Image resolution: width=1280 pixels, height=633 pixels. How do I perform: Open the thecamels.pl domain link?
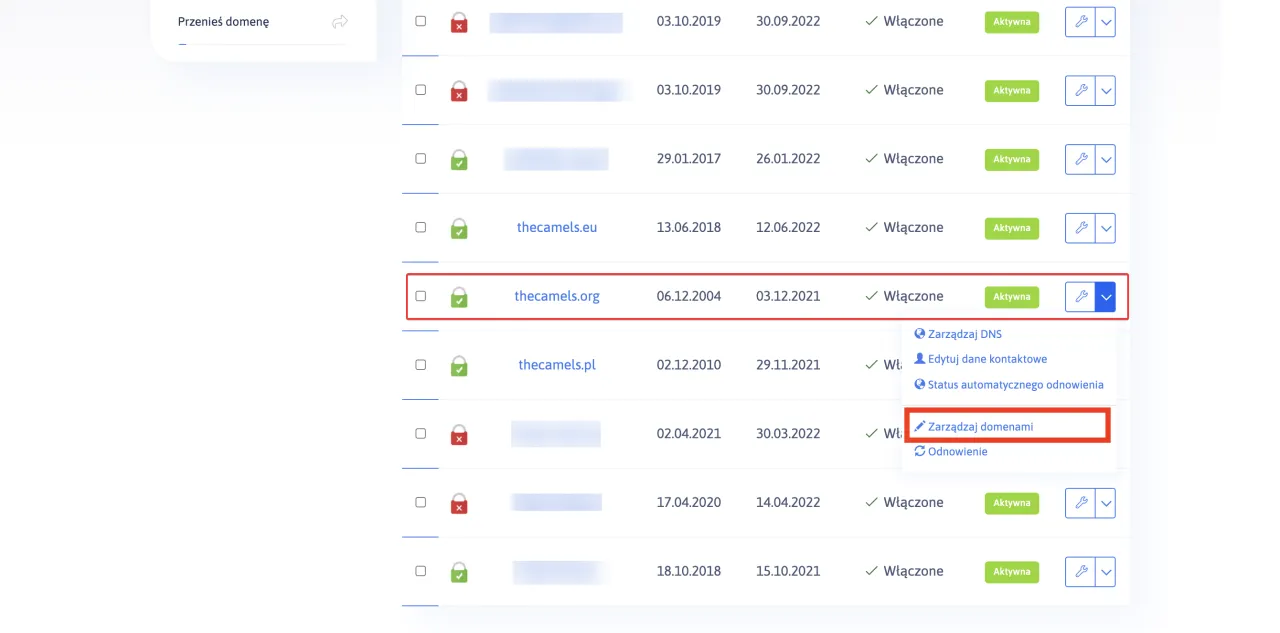(557, 365)
